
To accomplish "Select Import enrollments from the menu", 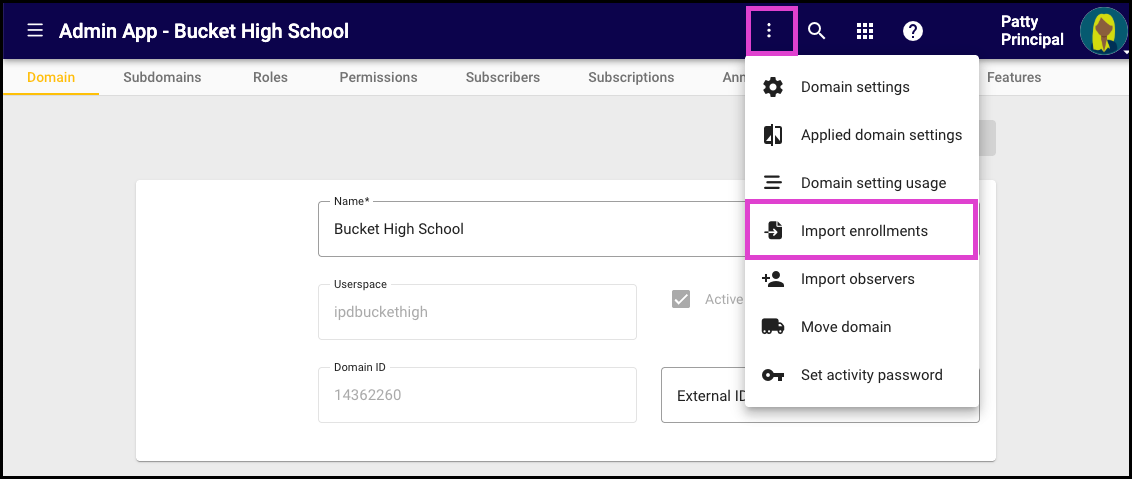I will [x=862, y=231].
